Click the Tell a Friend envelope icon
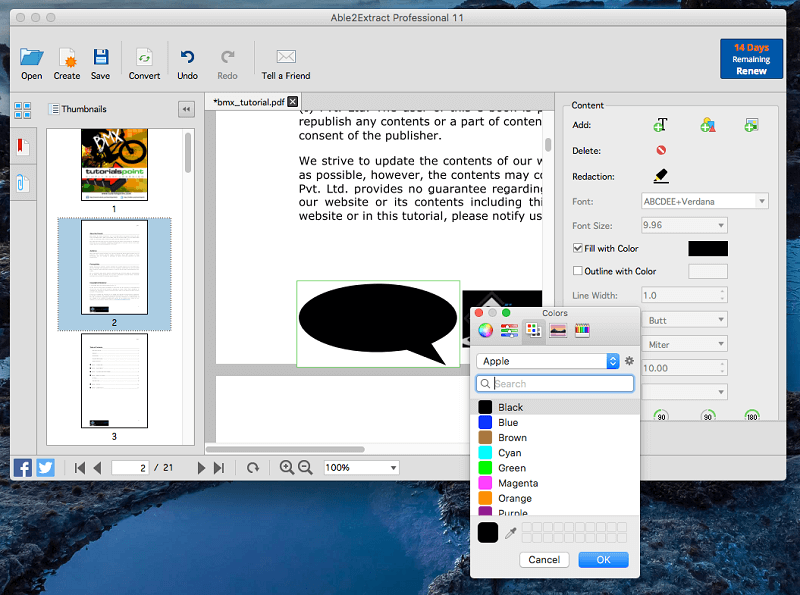 click(x=286, y=56)
